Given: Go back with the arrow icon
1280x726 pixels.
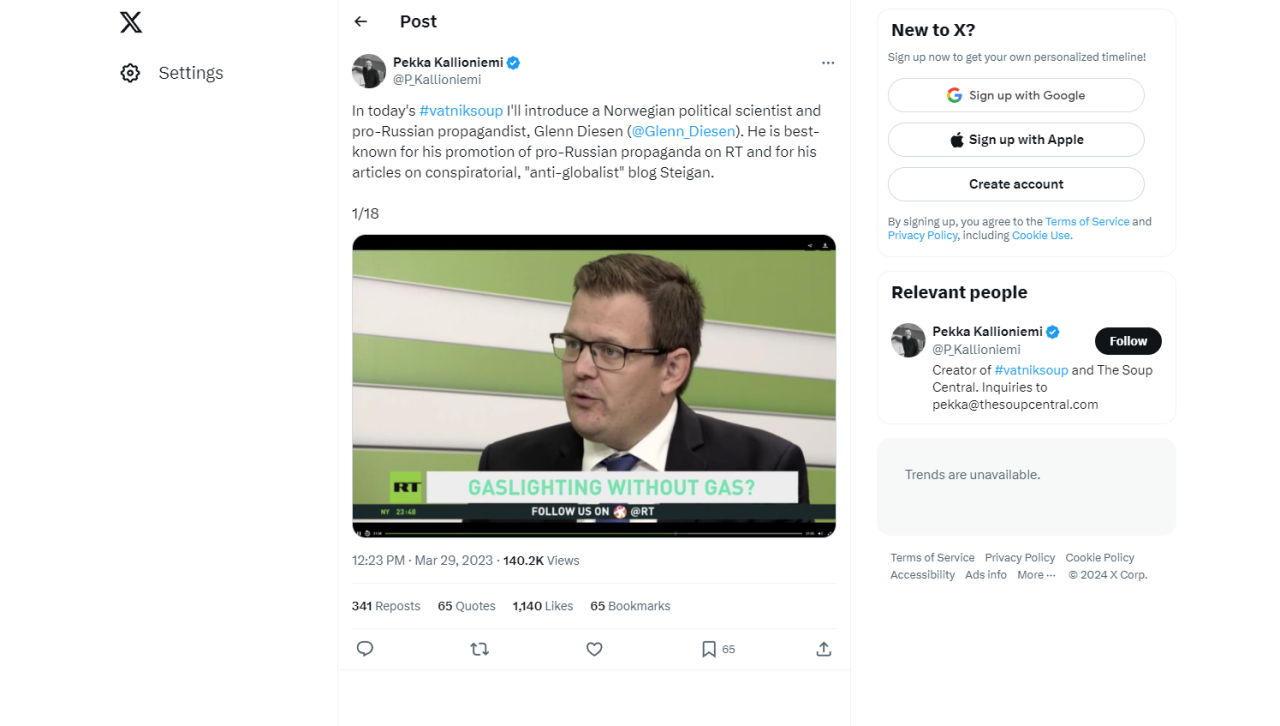Looking at the screenshot, I should click(361, 22).
